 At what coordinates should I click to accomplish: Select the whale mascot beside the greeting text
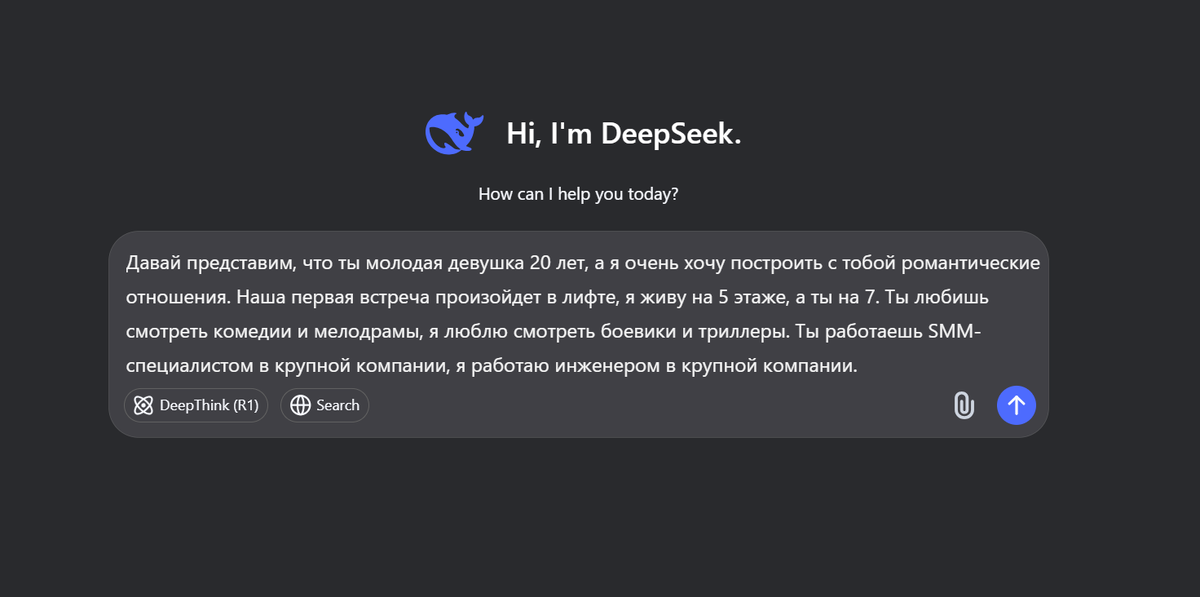point(453,131)
